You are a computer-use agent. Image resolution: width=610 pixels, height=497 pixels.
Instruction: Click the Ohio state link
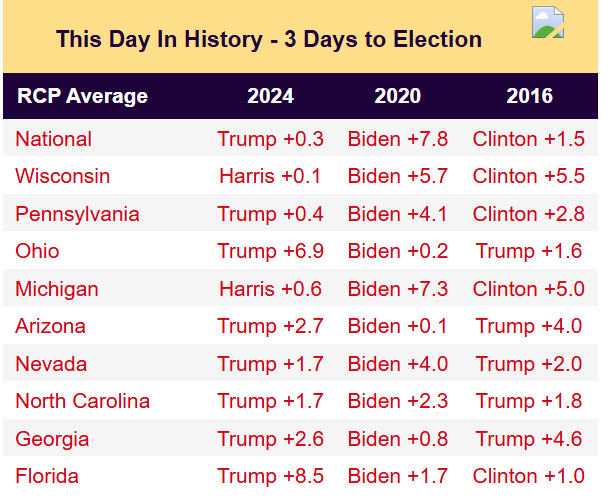click(37, 251)
